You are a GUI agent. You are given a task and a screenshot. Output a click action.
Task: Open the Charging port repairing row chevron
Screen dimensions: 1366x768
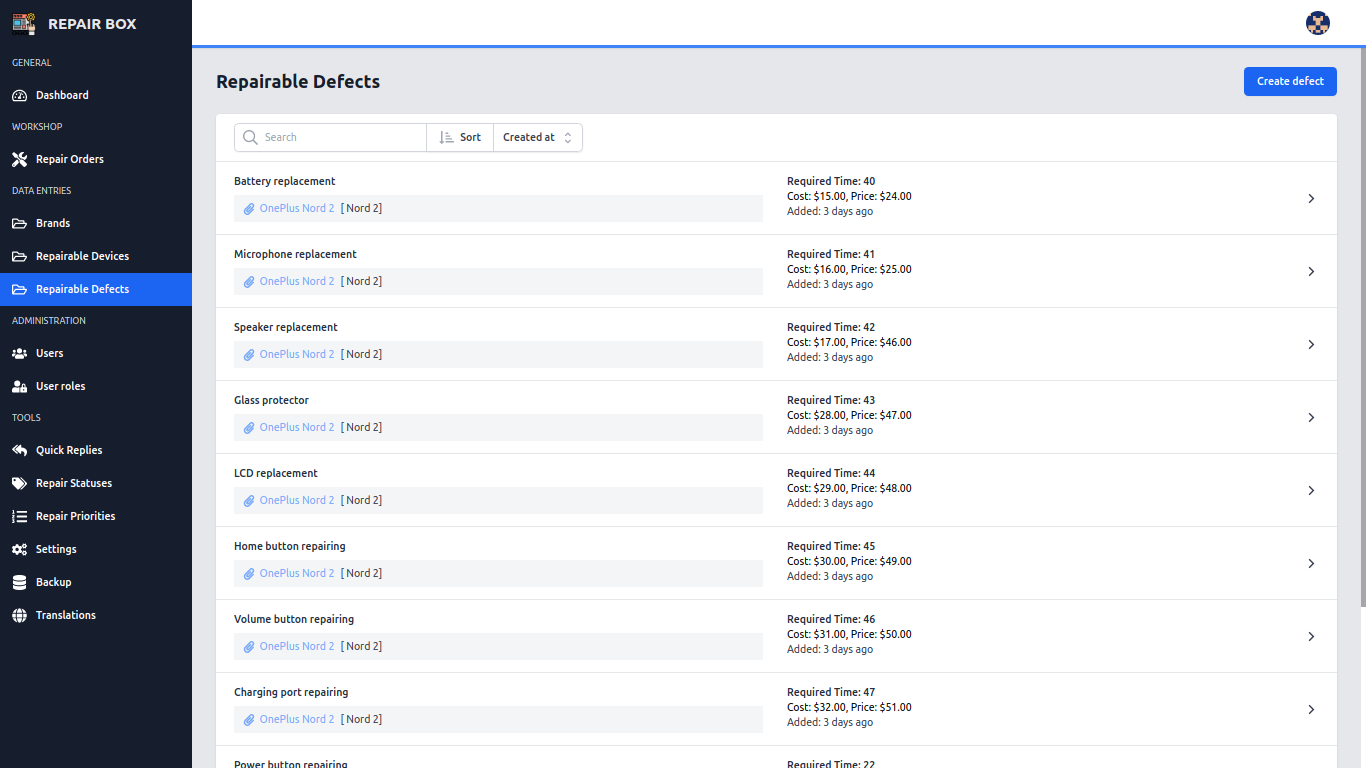click(1311, 709)
